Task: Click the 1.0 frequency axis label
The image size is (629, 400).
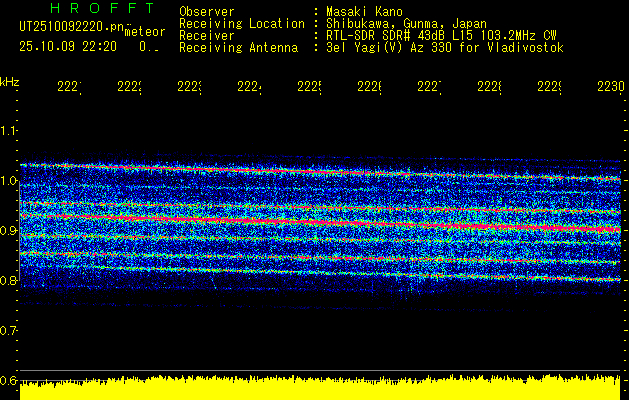Action: tap(8, 181)
